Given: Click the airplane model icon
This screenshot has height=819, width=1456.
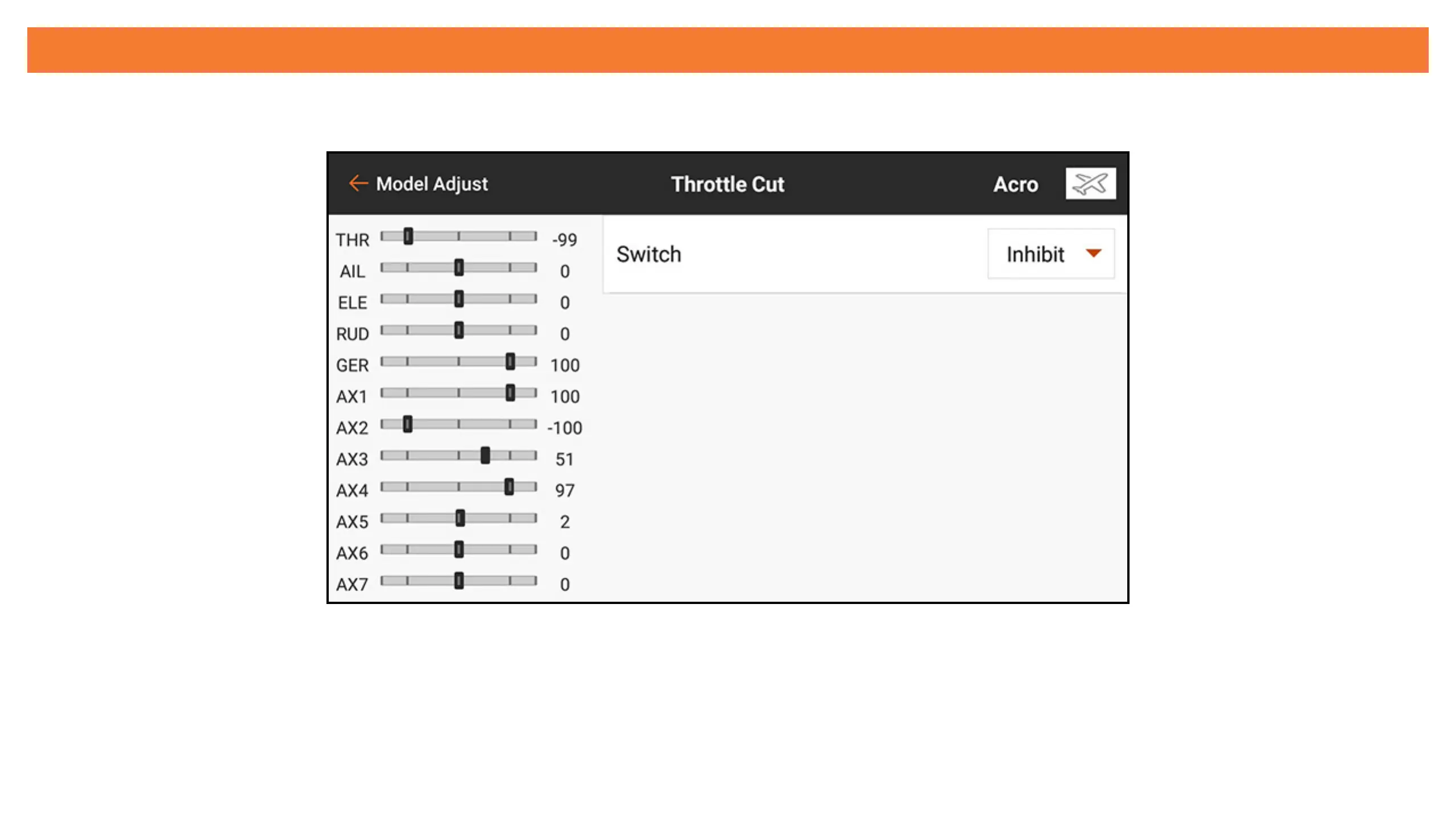Looking at the screenshot, I should pyautogui.click(x=1090, y=184).
